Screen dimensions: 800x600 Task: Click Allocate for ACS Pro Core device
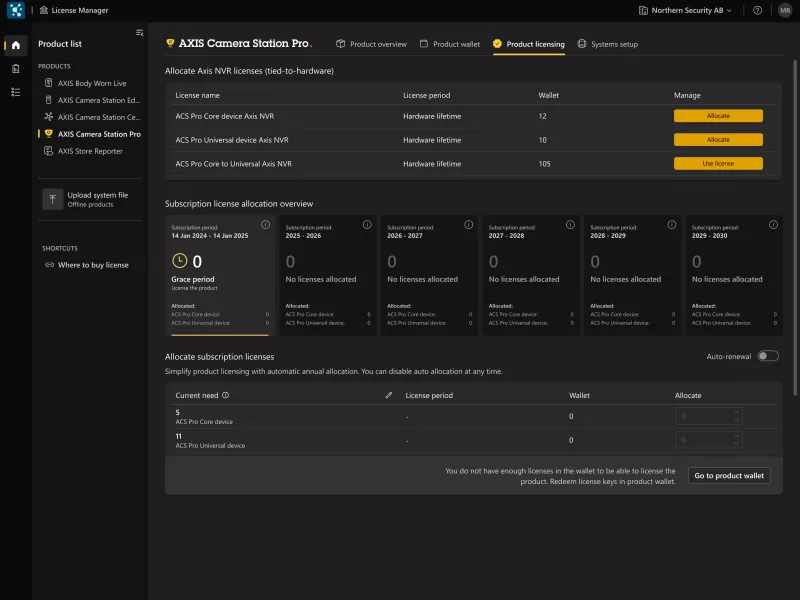click(x=718, y=116)
